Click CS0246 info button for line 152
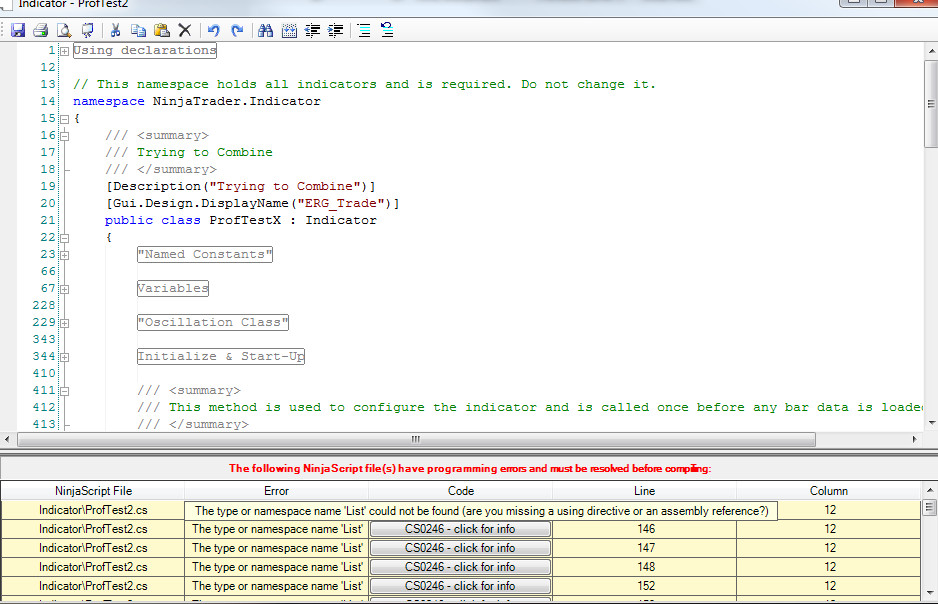The height and width of the screenshot is (604, 938). tap(460, 586)
